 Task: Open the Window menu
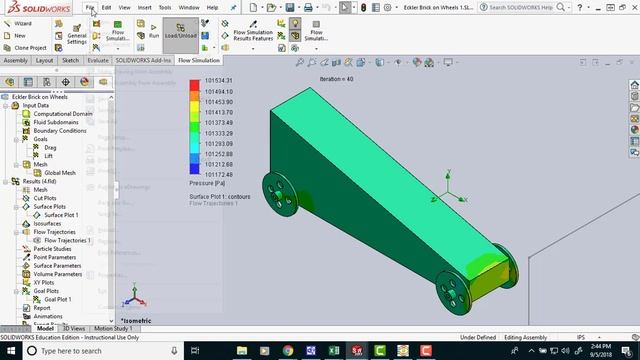tap(189, 7)
